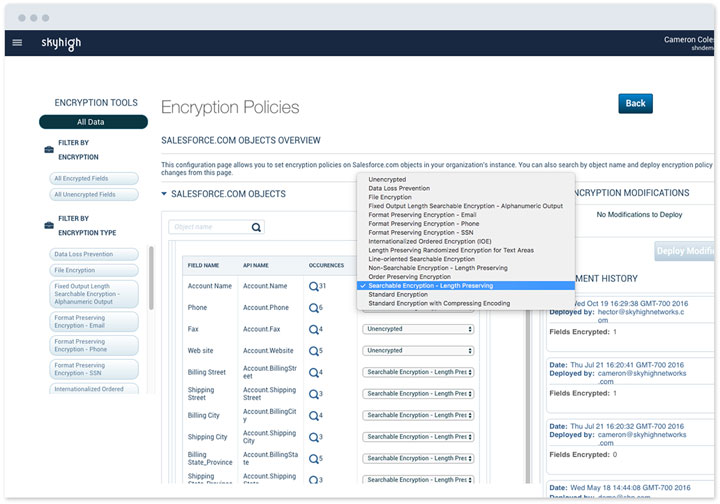This screenshot has height=504, width=720.
Task: Click briefcase icon beside Filter By Encryption
Action: tap(49, 150)
